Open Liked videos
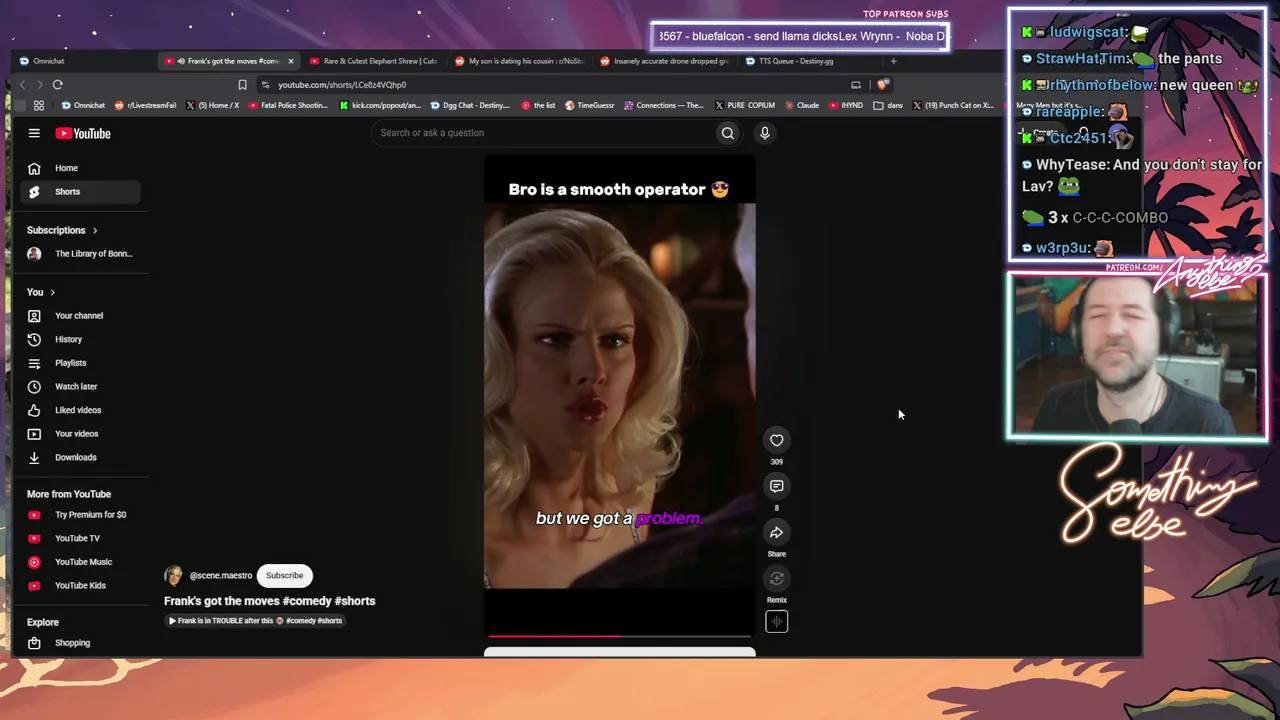Image resolution: width=1280 pixels, height=720 pixels. (x=80, y=410)
